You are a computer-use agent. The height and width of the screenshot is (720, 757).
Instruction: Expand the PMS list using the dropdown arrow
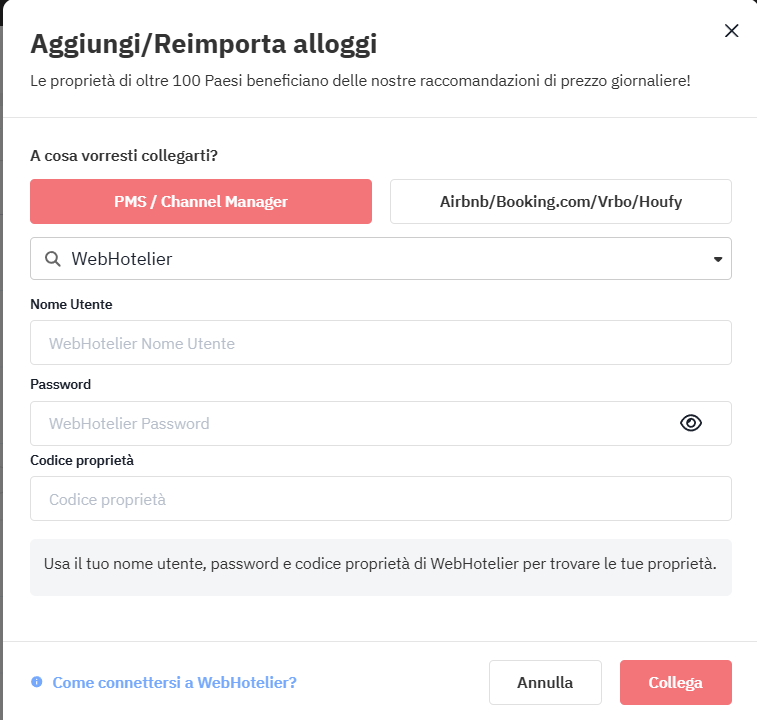717,259
